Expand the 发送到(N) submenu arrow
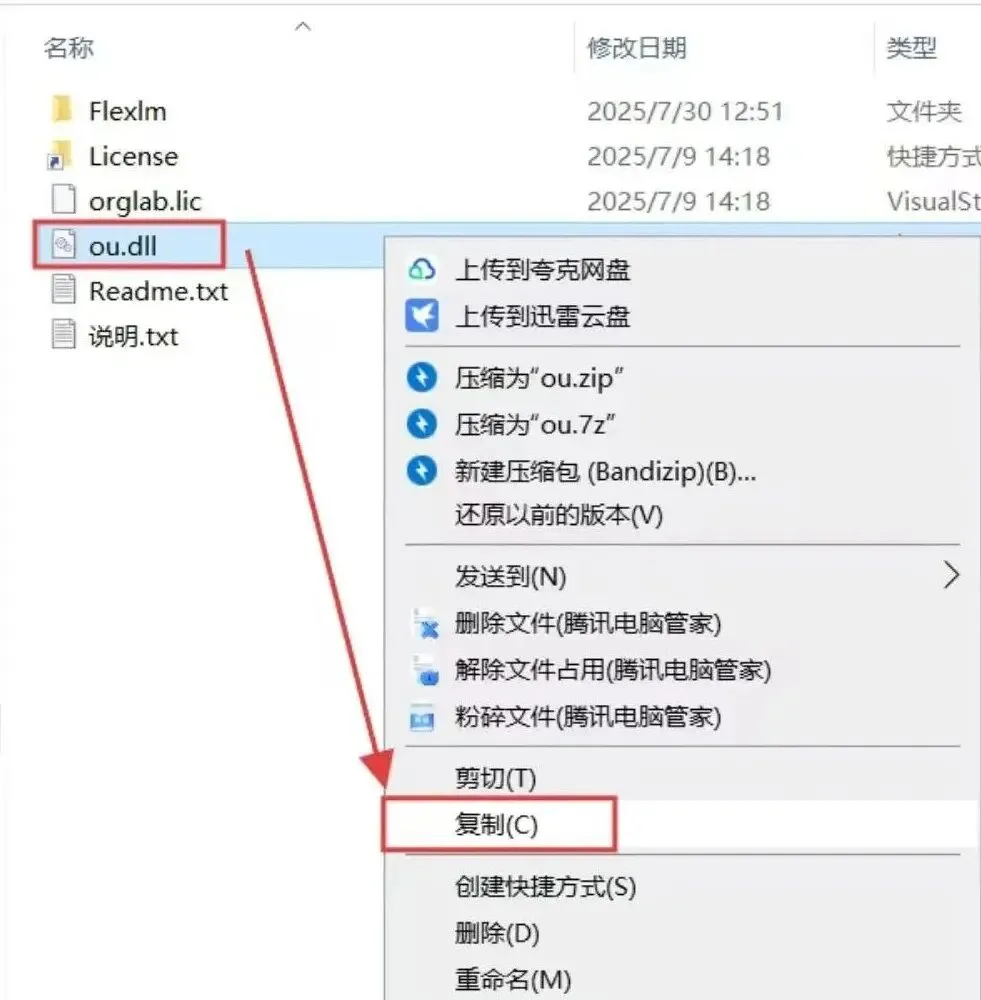The width and height of the screenshot is (981, 1000). click(x=950, y=575)
